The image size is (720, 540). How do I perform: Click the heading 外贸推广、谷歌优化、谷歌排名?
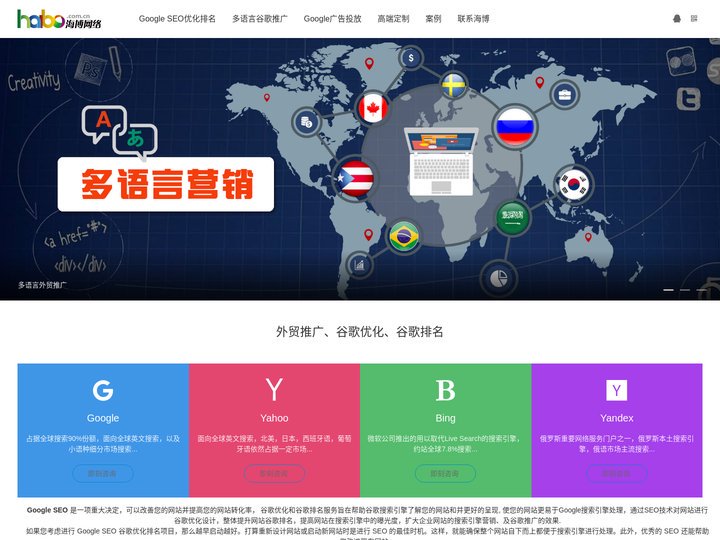pyautogui.click(x=360, y=332)
